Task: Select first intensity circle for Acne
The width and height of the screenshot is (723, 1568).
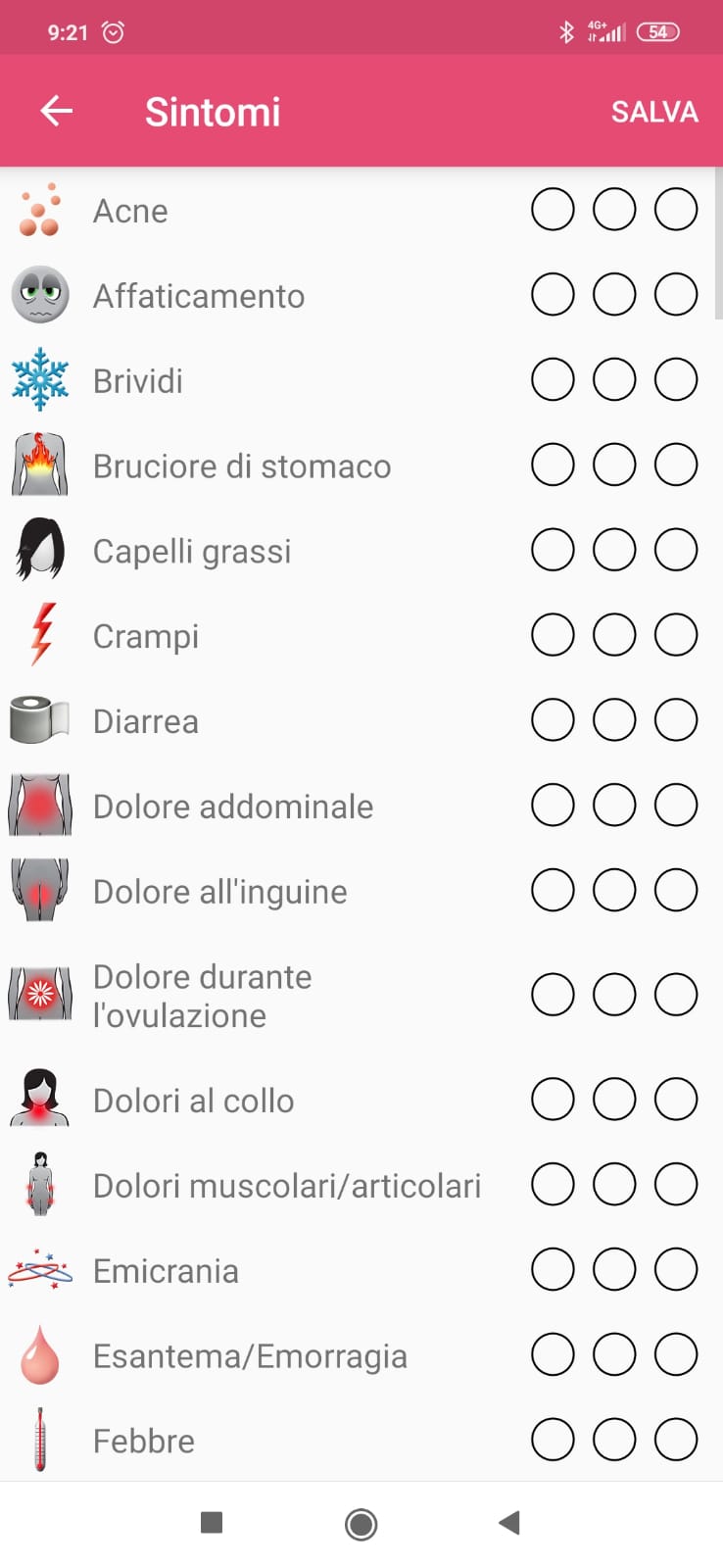Action: [x=553, y=210]
